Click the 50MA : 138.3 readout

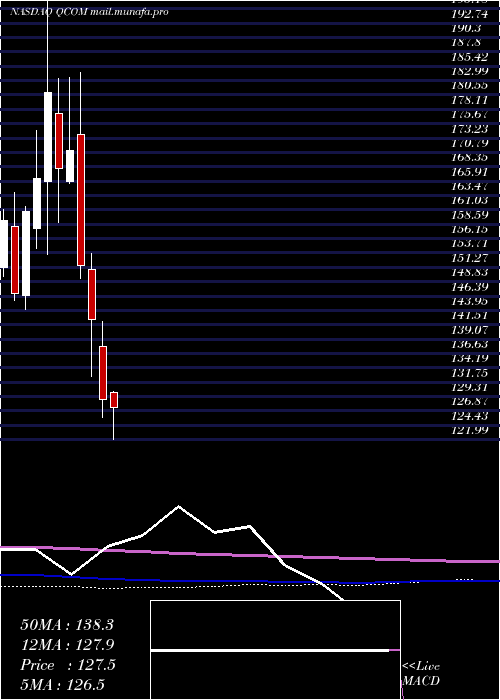click(x=67, y=625)
